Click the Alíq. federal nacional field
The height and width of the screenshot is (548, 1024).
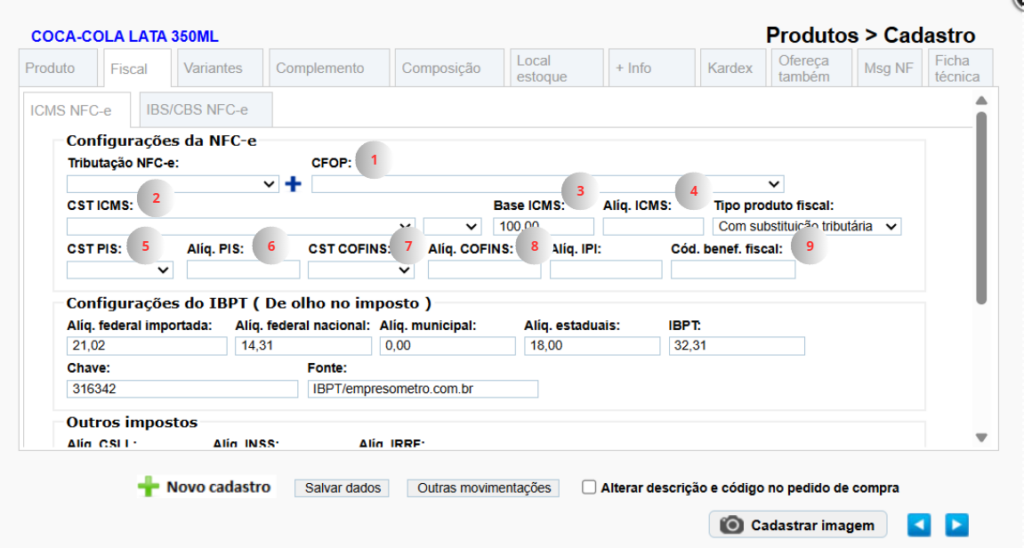click(303, 346)
